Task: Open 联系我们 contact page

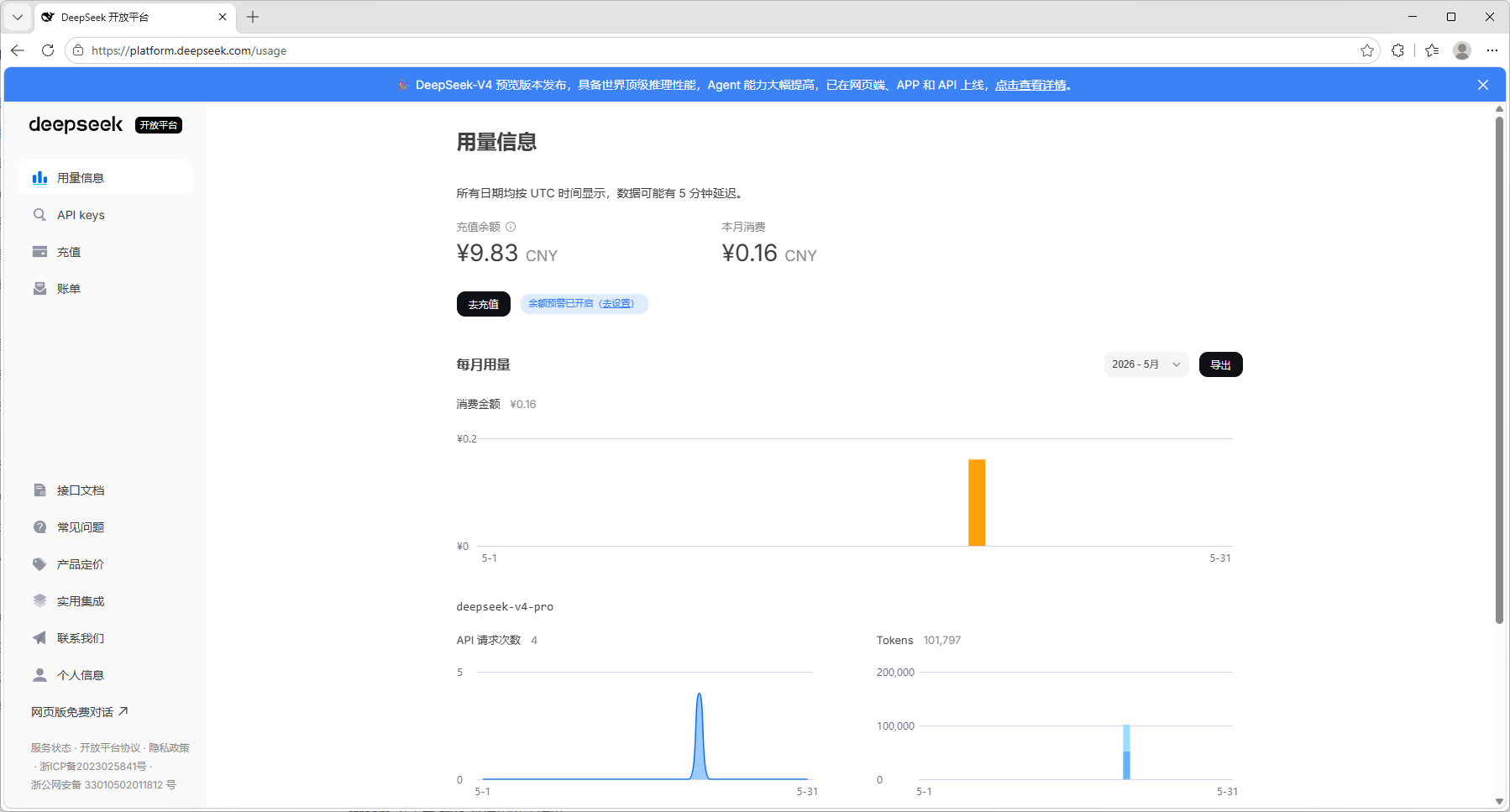Action: pos(105,638)
